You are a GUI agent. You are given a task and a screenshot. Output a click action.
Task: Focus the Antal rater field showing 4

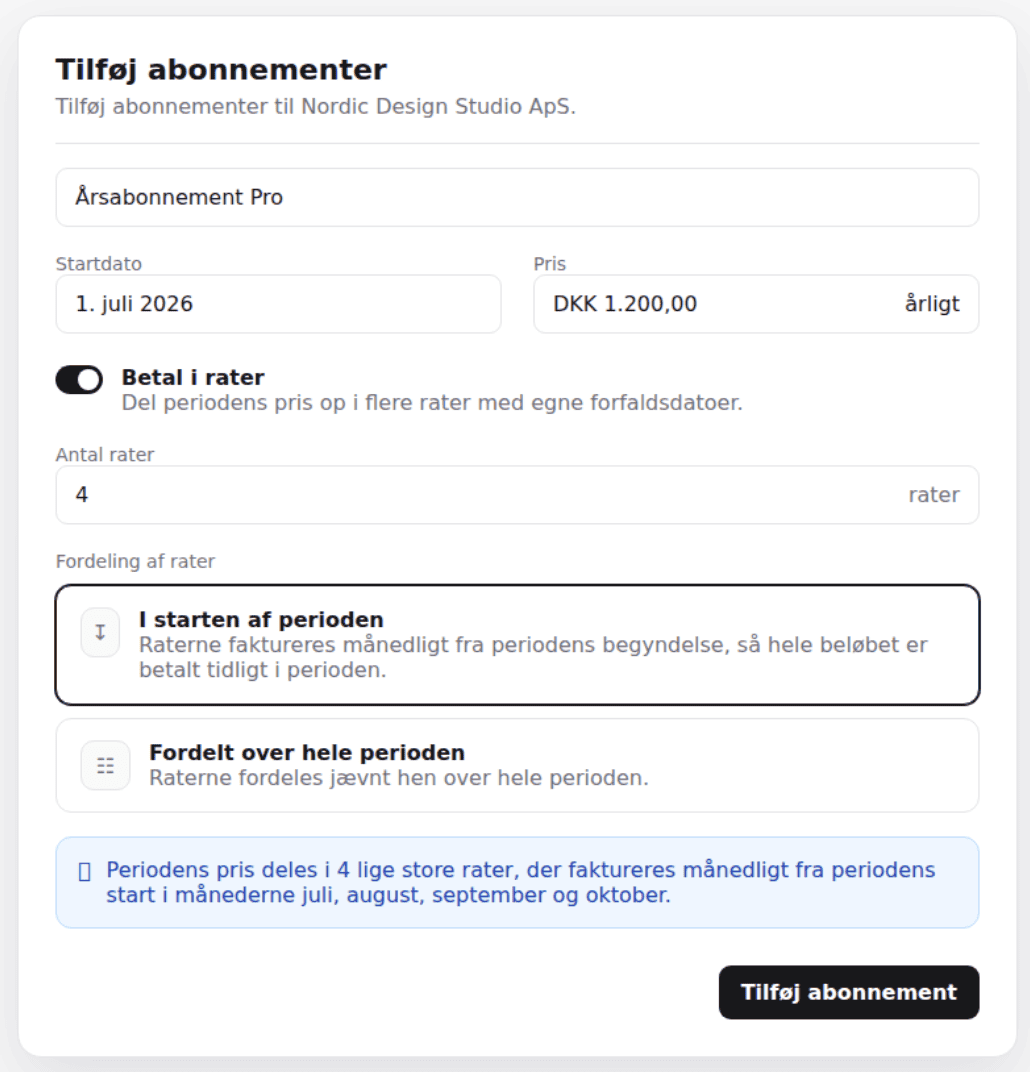click(517, 495)
